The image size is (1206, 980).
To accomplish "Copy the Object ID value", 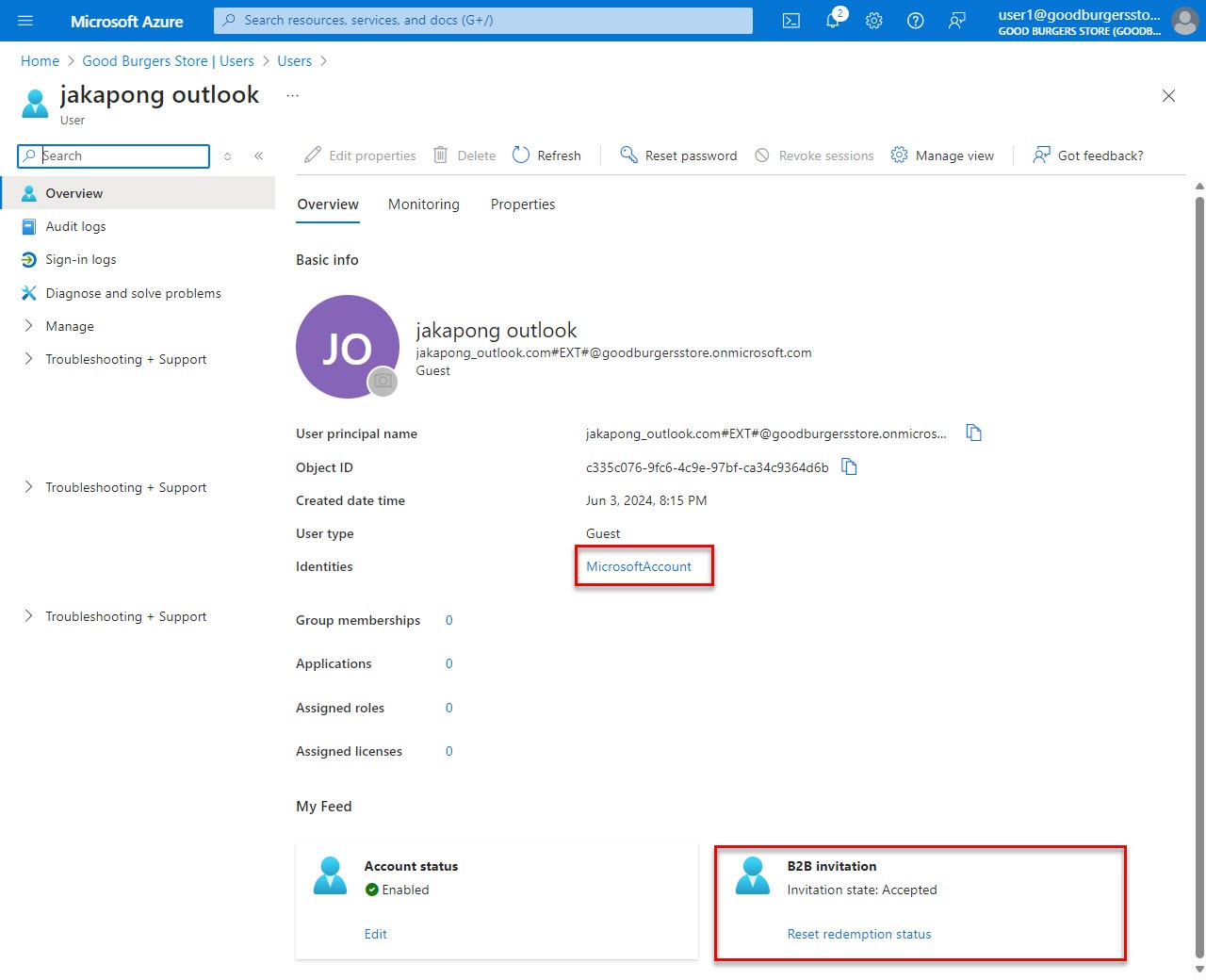I will click(848, 466).
